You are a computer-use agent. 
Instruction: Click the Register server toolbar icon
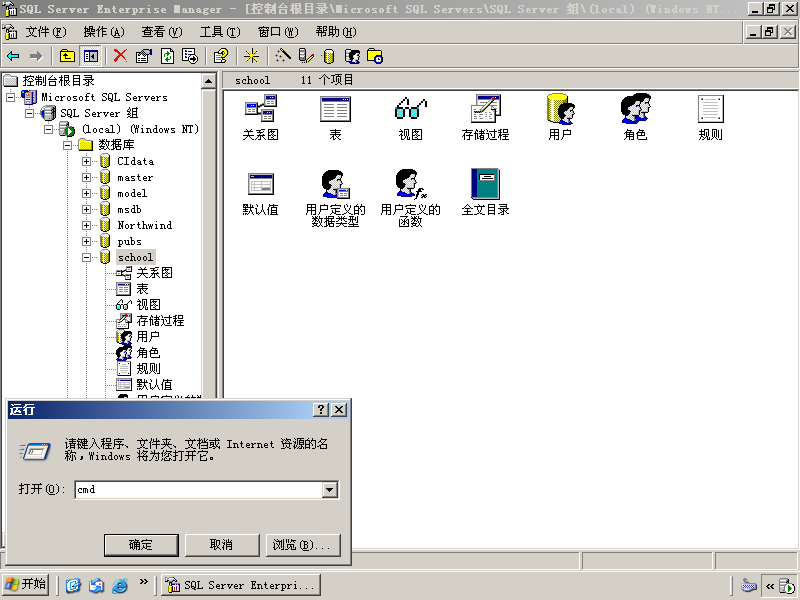(306, 56)
